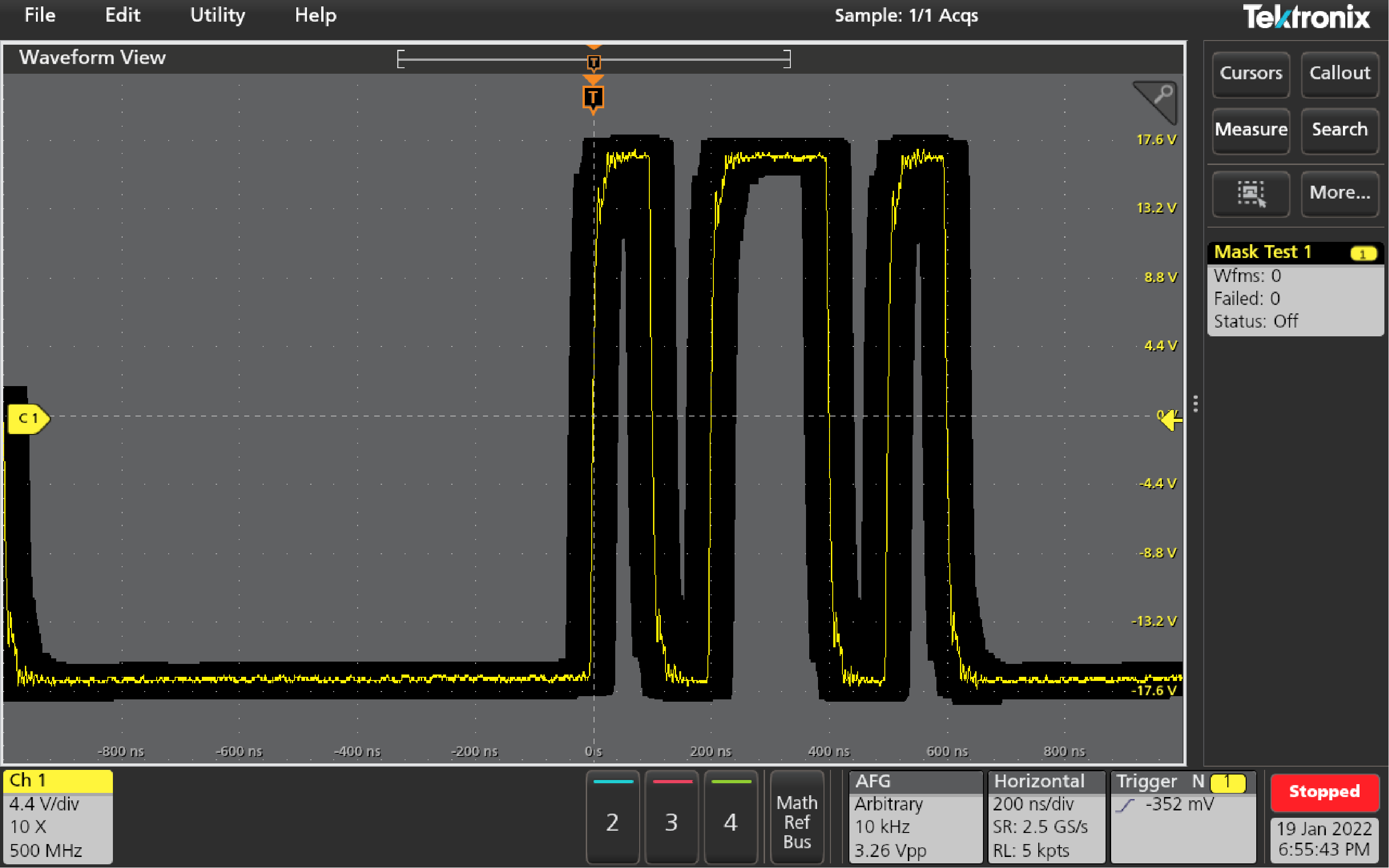1389x868 pixels.
Task: Expand the More... options menu
Action: pyautogui.click(x=1339, y=193)
